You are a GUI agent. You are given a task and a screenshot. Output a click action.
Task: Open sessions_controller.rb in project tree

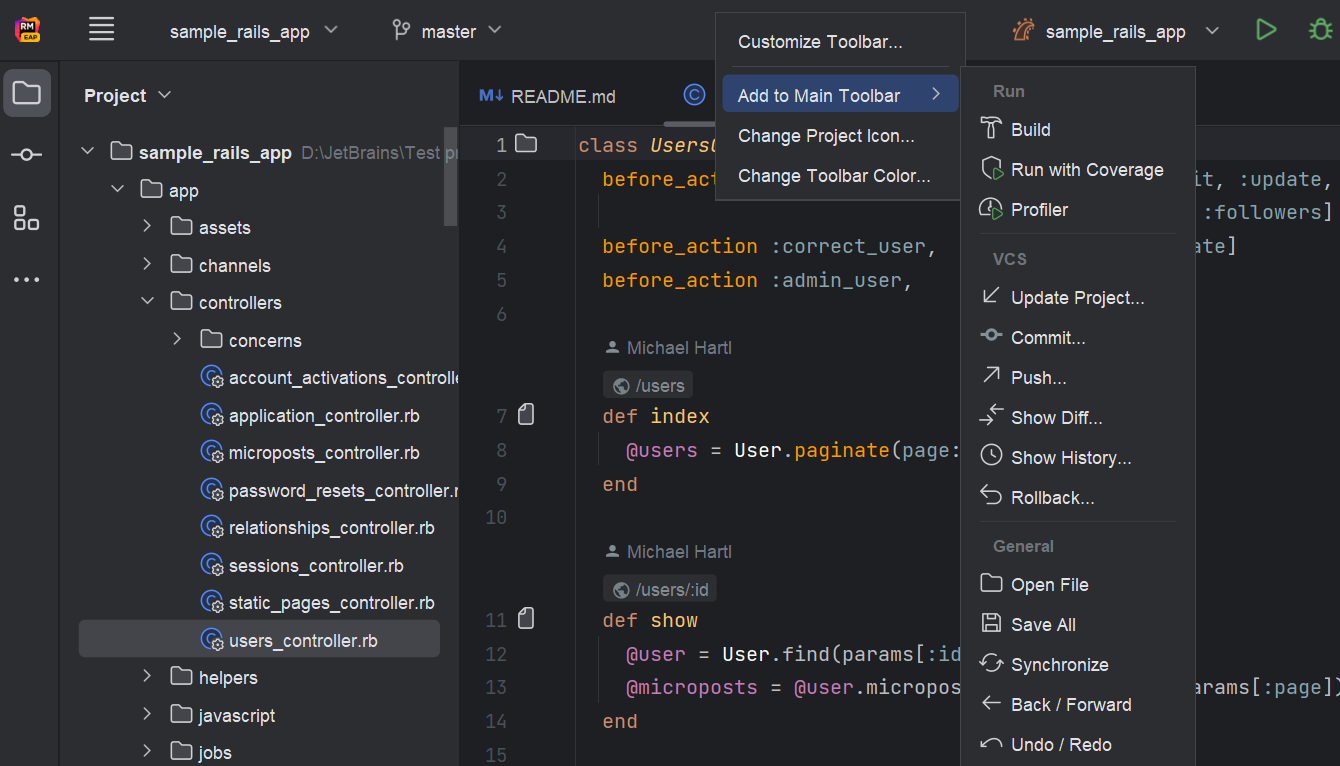pyautogui.click(x=315, y=566)
